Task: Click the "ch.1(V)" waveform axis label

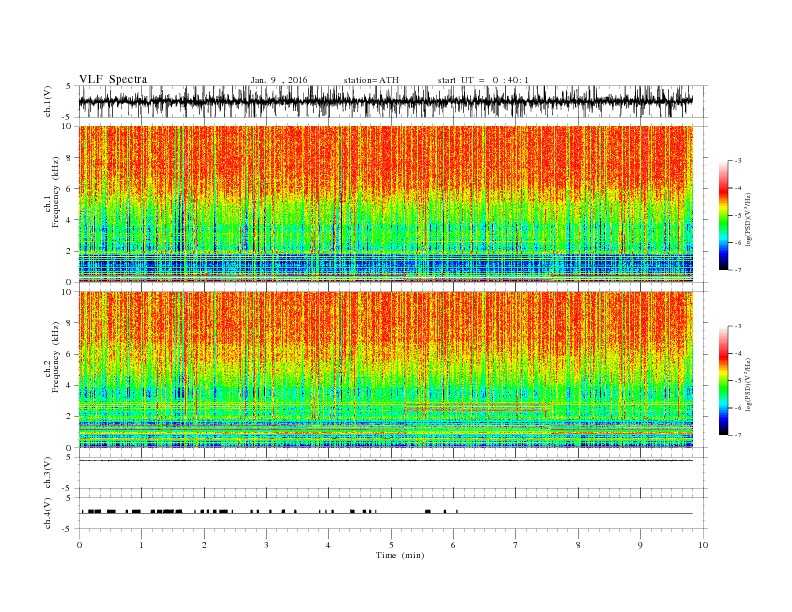Action: [x=48, y=101]
